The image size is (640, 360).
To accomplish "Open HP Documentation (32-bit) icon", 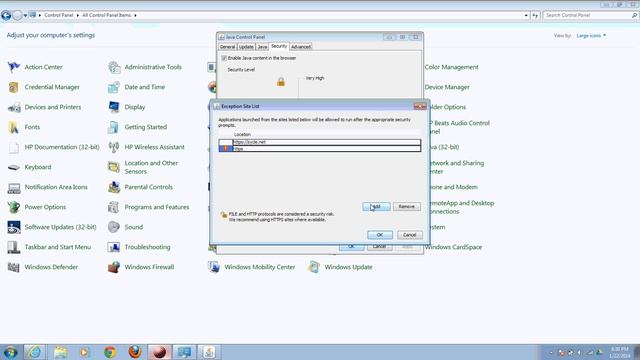I will click(x=14, y=147).
